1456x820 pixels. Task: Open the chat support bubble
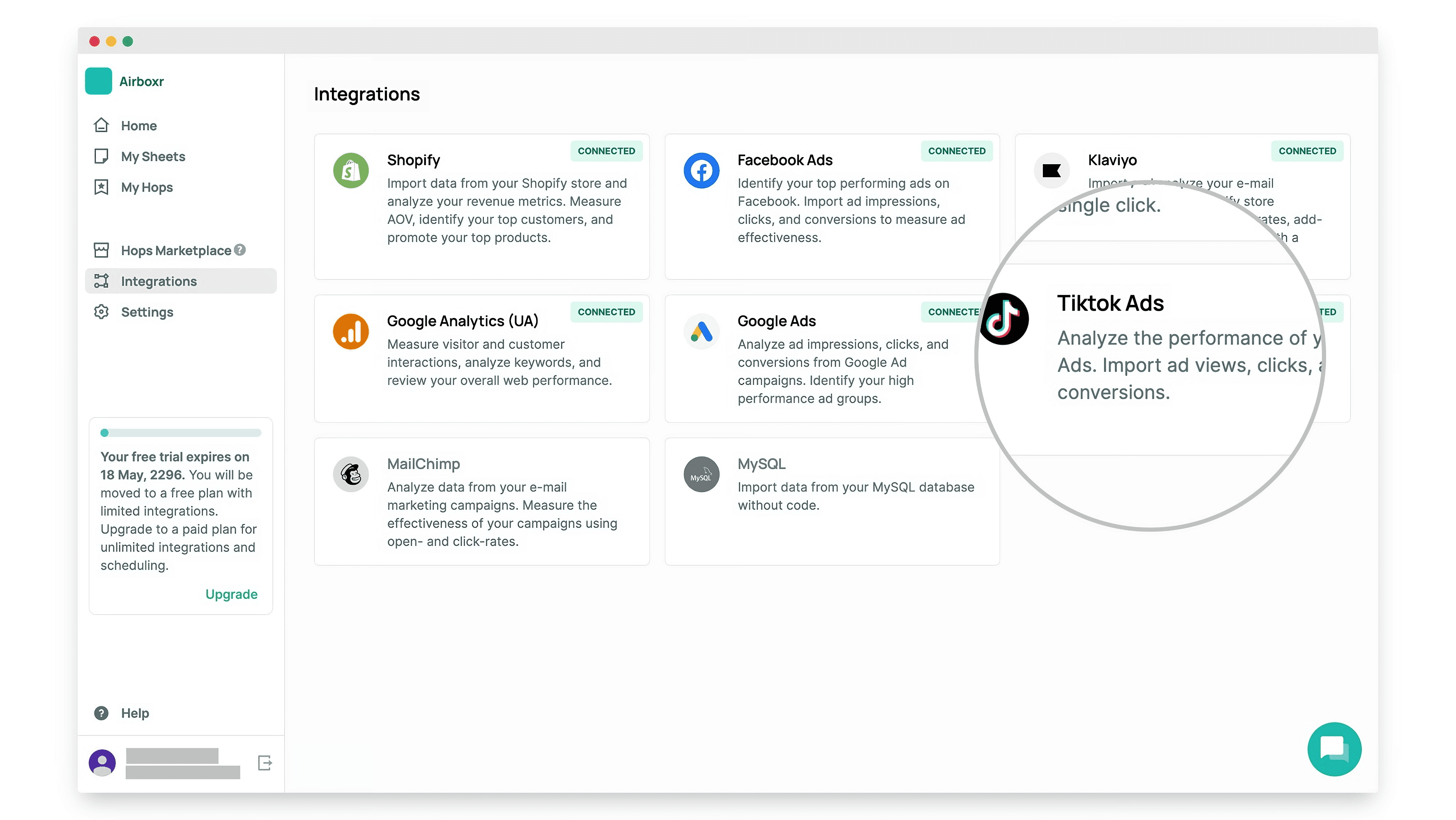[x=1334, y=749]
